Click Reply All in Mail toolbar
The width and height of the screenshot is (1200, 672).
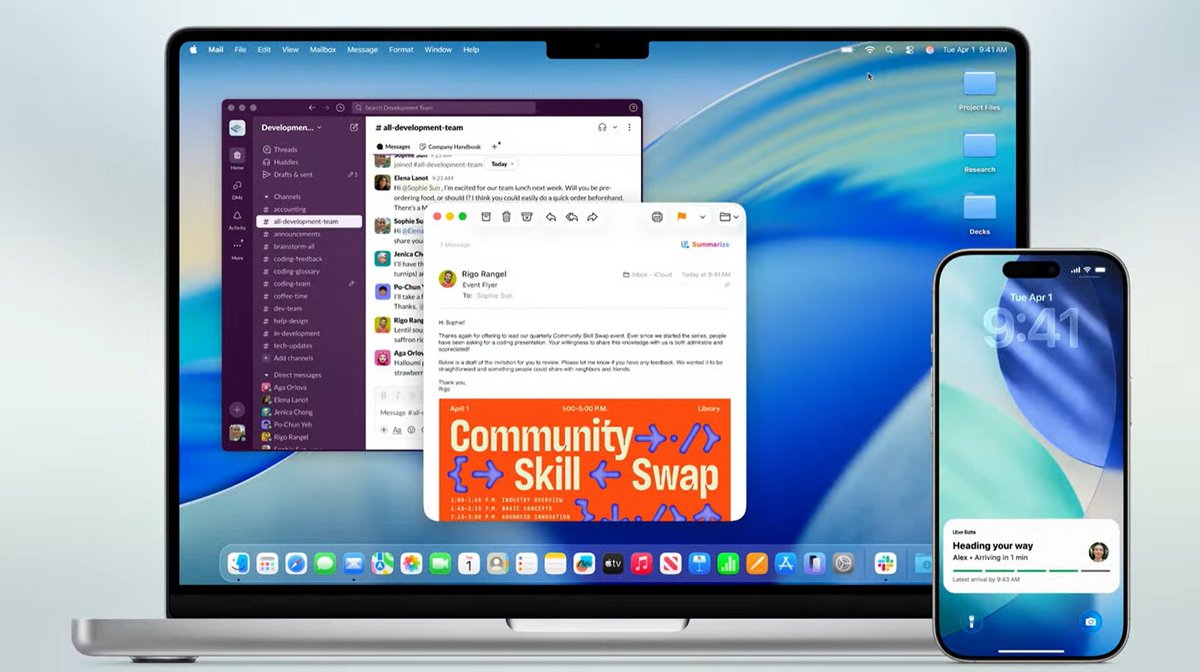point(572,216)
